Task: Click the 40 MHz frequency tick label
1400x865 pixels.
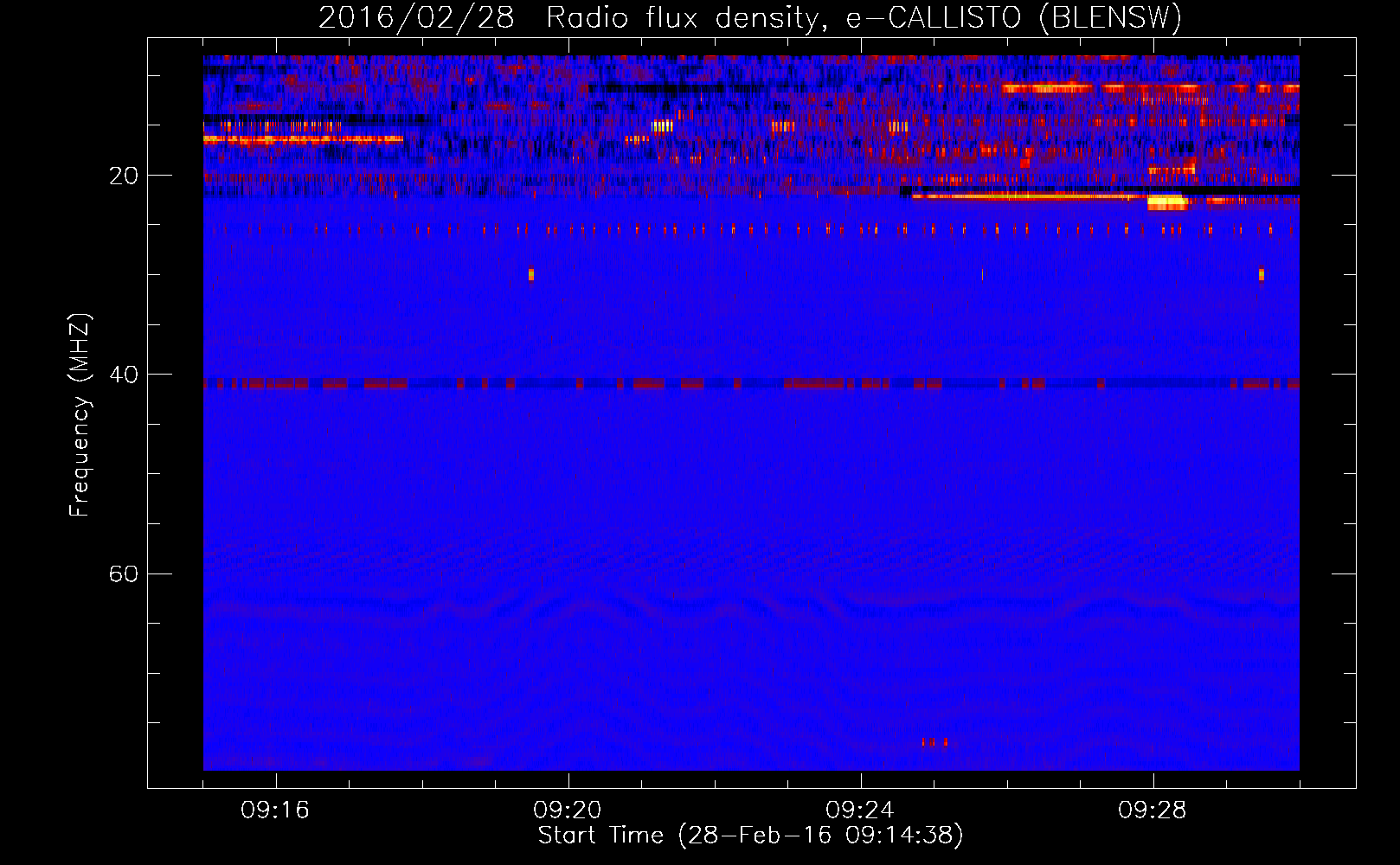Action: click(124, 375)
